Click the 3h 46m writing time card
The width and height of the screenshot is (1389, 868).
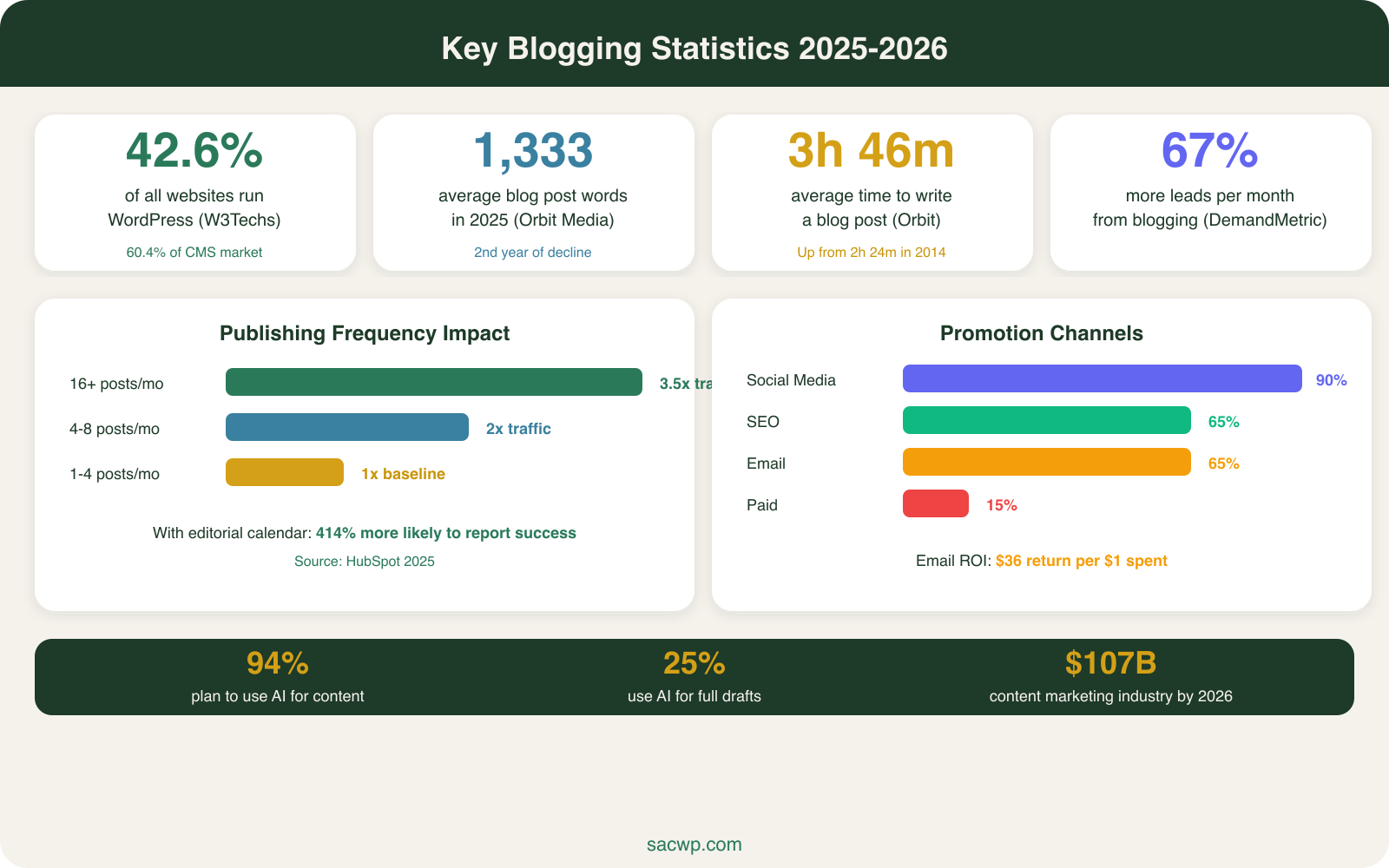pos(871,191)
